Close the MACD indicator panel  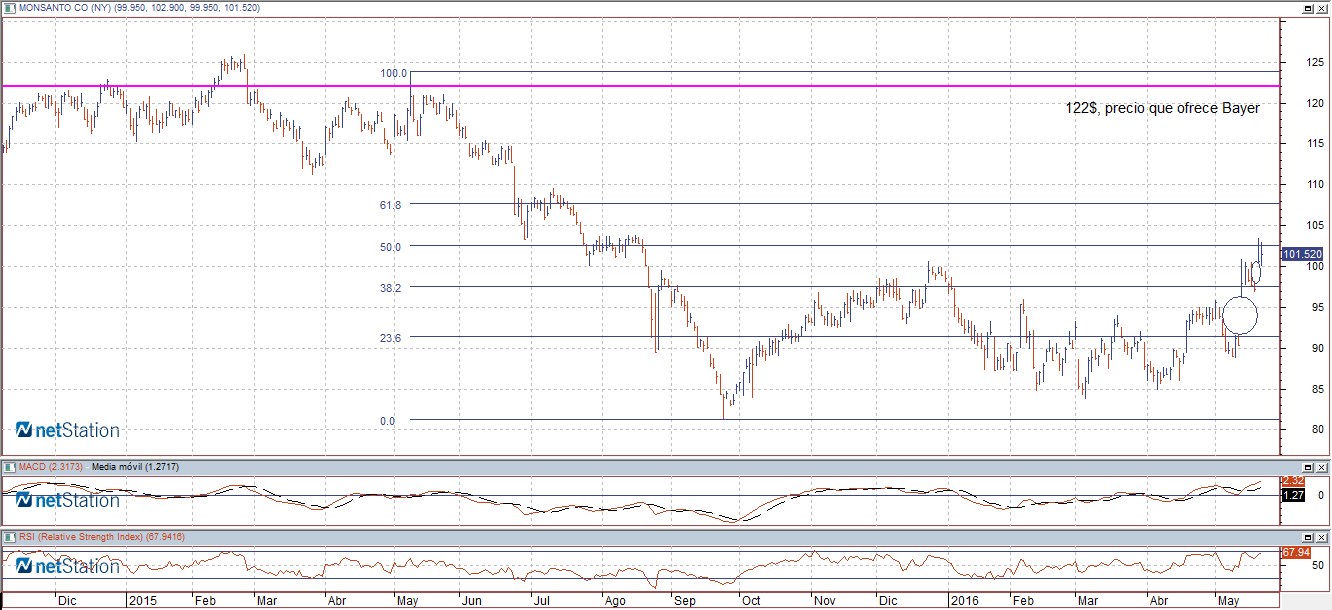pos(1322,467)
